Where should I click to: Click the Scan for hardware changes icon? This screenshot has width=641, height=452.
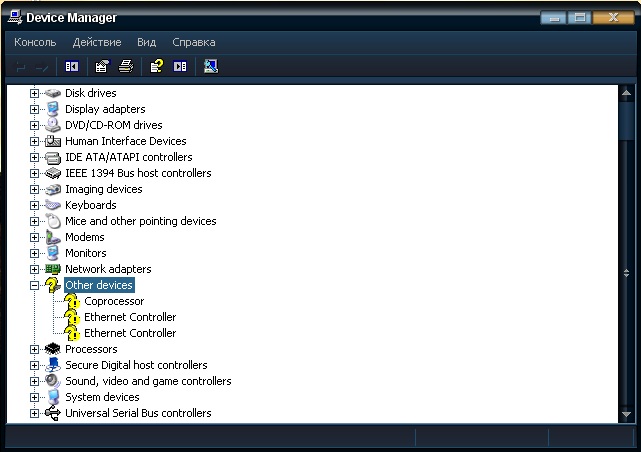pyautogui.click(x=211, y=66)
